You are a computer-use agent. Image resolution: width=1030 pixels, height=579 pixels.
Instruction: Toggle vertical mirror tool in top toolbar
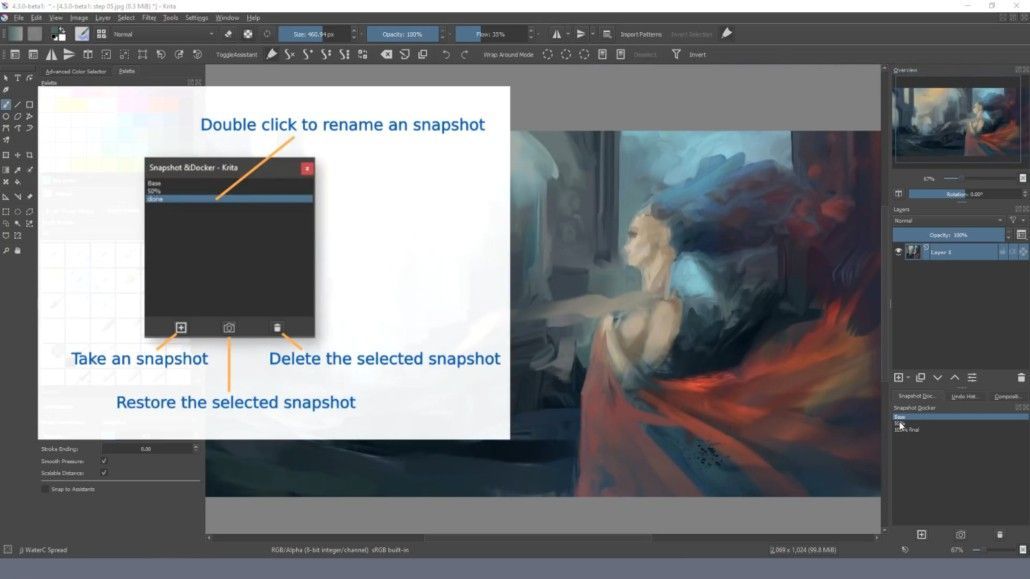pos(581,34)
